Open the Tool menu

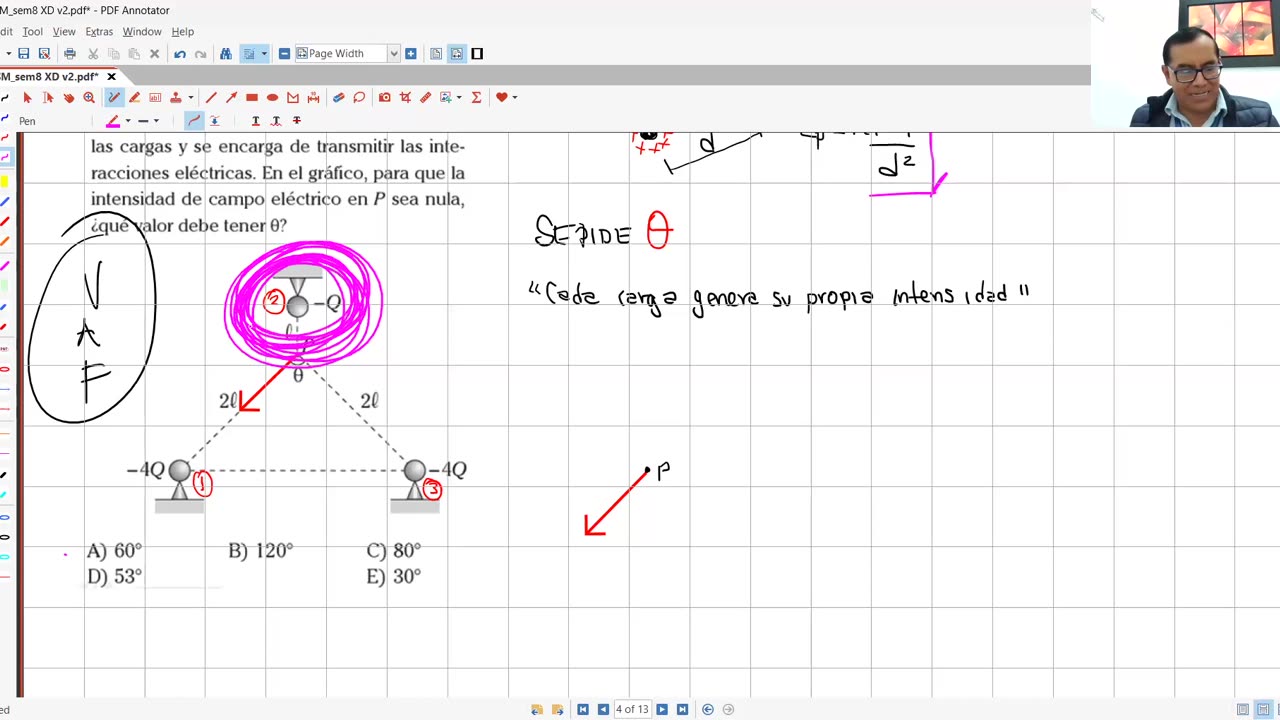coord(32,32)
